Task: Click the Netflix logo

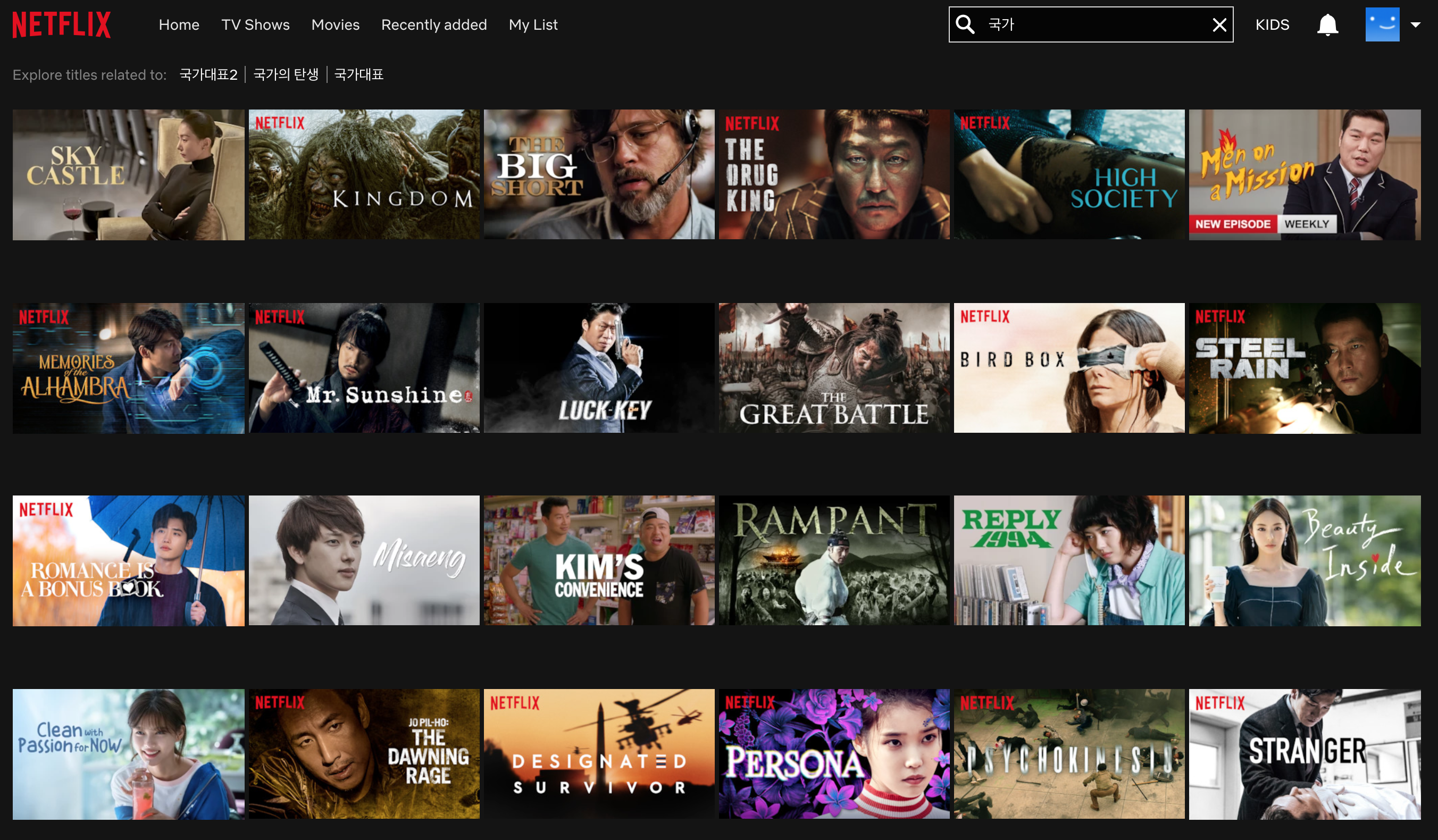Action: point(62,24)
